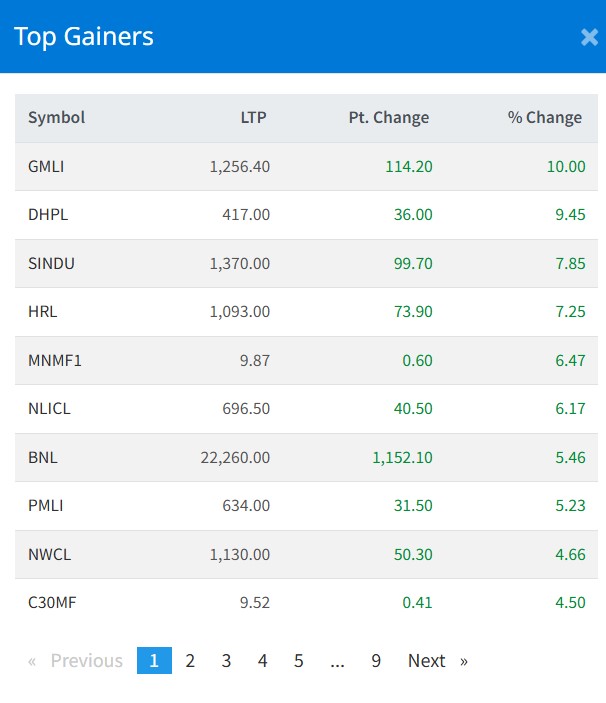The width and height of the screenshot is (606, 703).
Task: Click the Pt. Change column header
Action: pos(389,118)
